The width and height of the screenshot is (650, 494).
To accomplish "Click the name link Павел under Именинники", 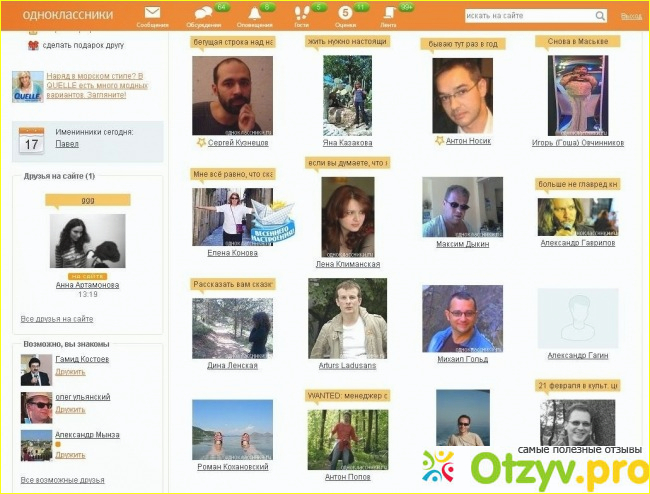I will [66, 144].
